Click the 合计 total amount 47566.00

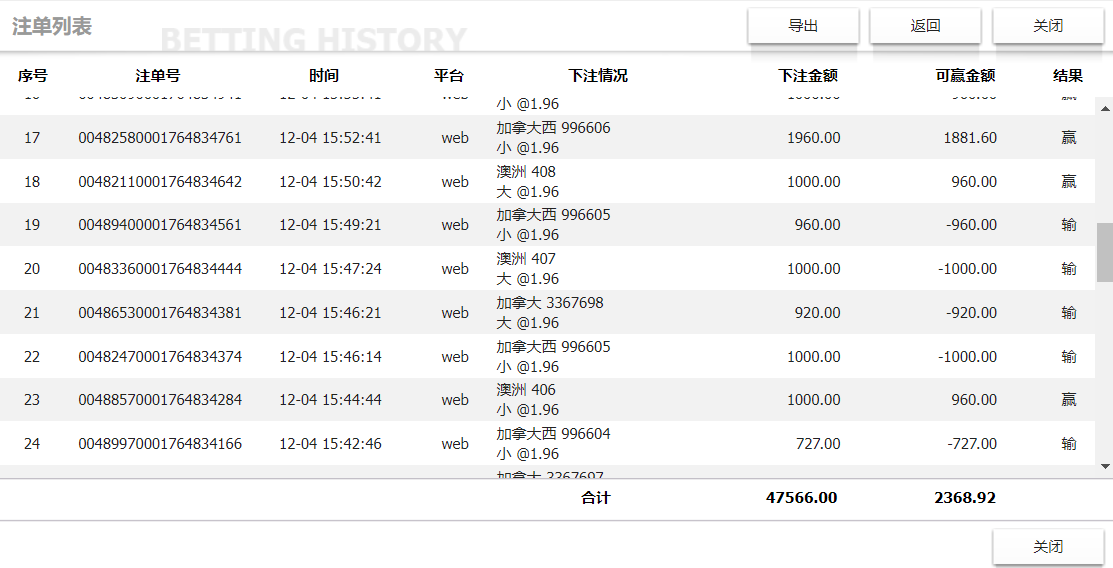[x=801, y=498]
